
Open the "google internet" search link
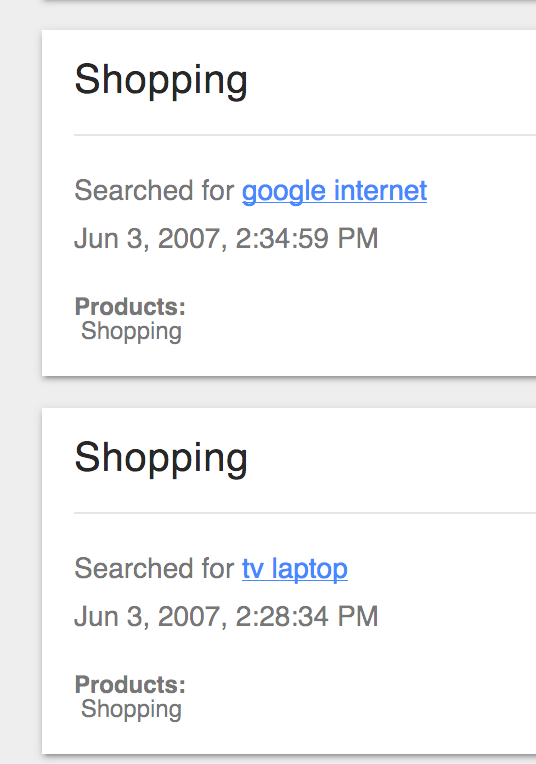point(334,191)
